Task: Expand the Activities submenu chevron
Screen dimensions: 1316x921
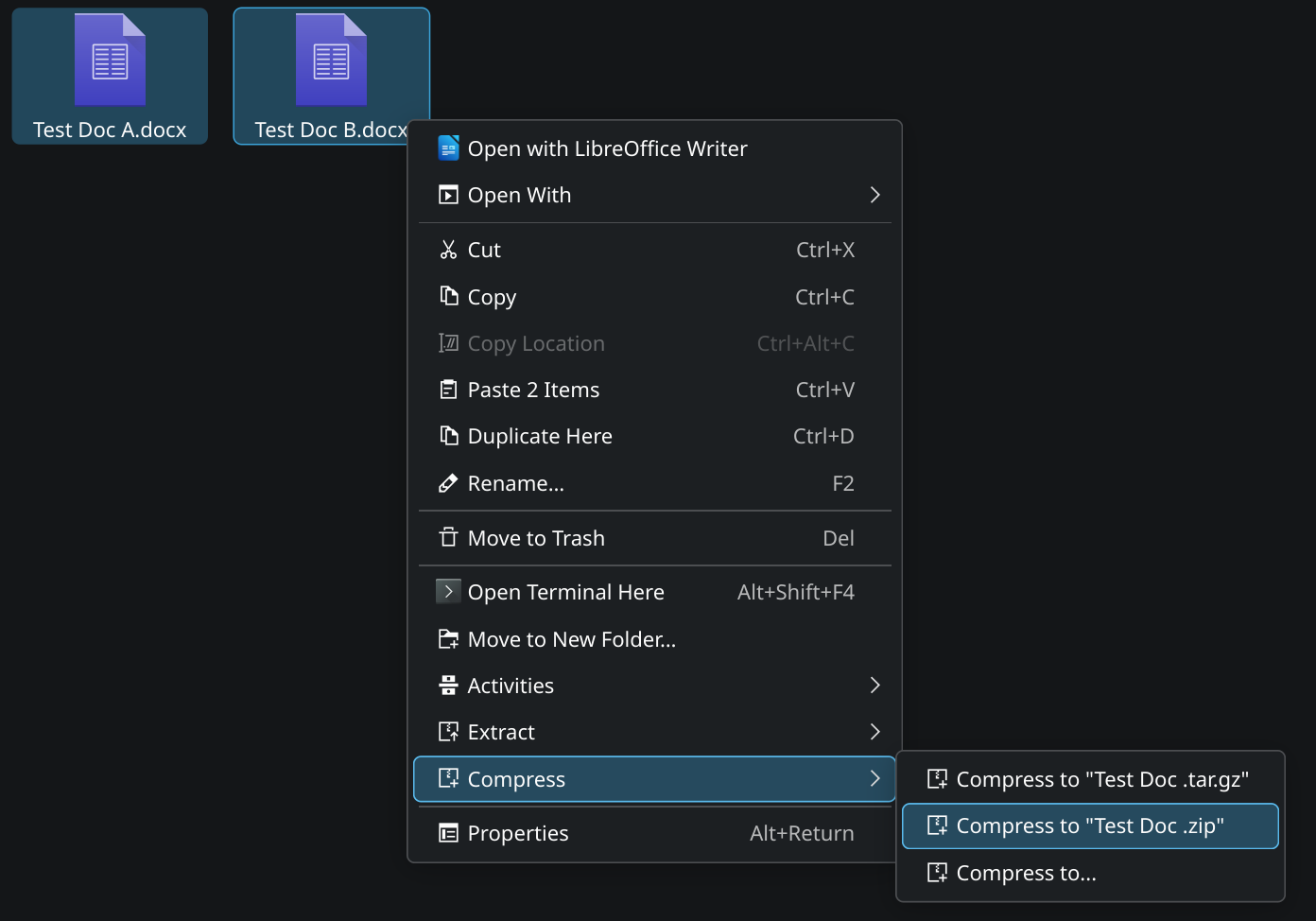Action: [874, 685]
